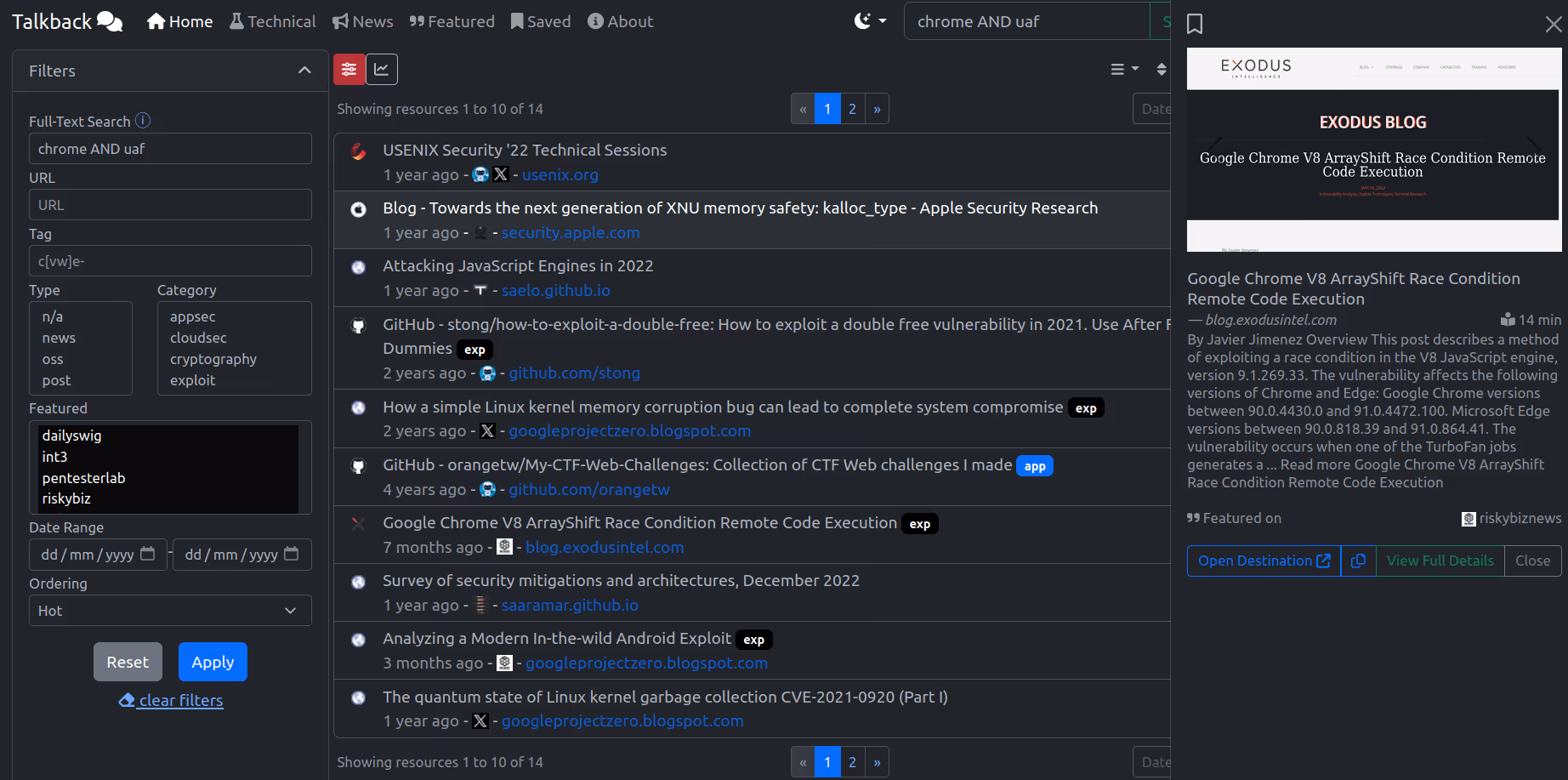The image size is (1568, 780).
Task: Click the sort order arrows icon
Action: [x=1162, y=70]
